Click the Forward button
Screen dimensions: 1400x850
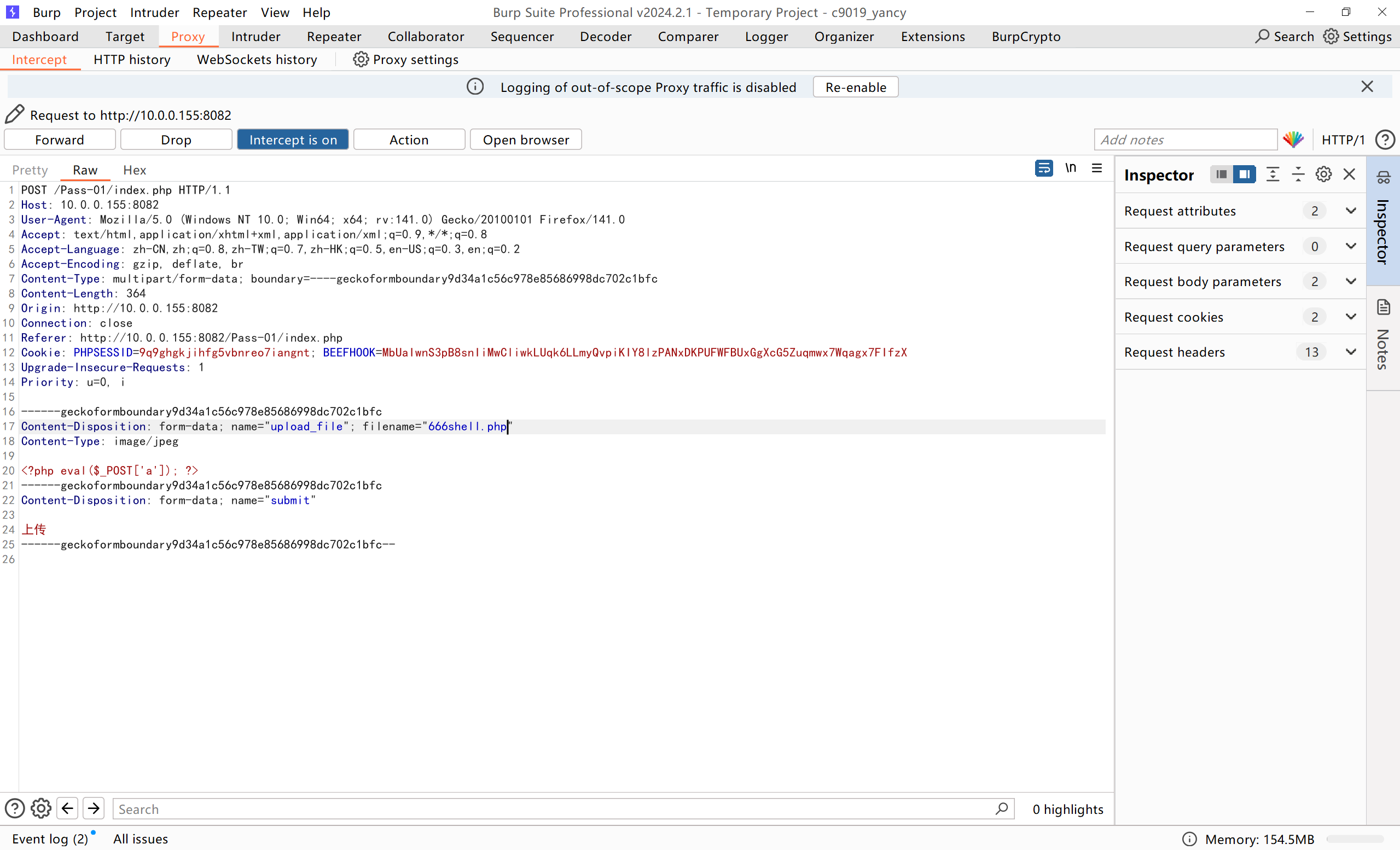(x=60, y=140)
